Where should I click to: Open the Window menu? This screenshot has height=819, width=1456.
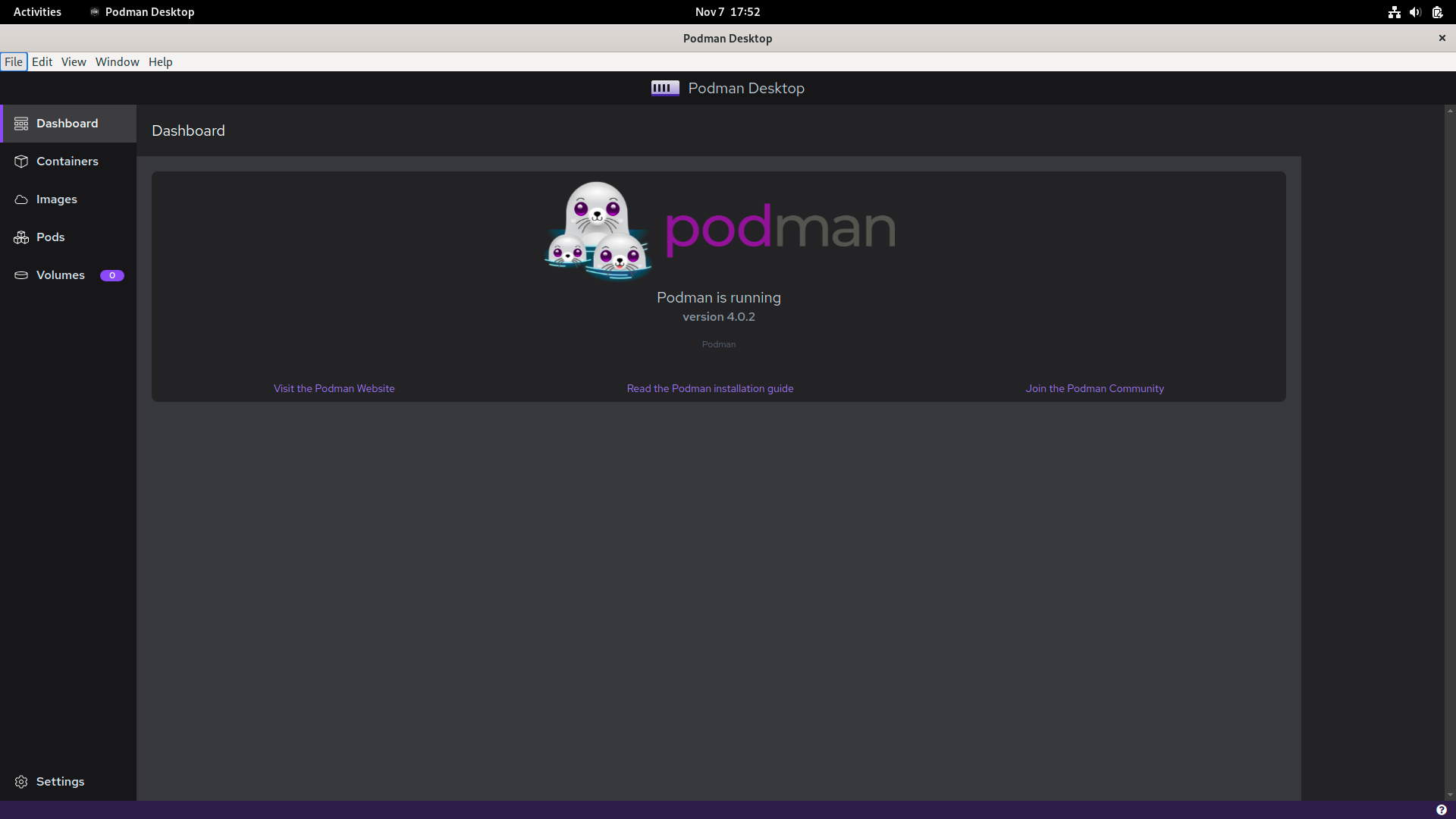(117, 61)
